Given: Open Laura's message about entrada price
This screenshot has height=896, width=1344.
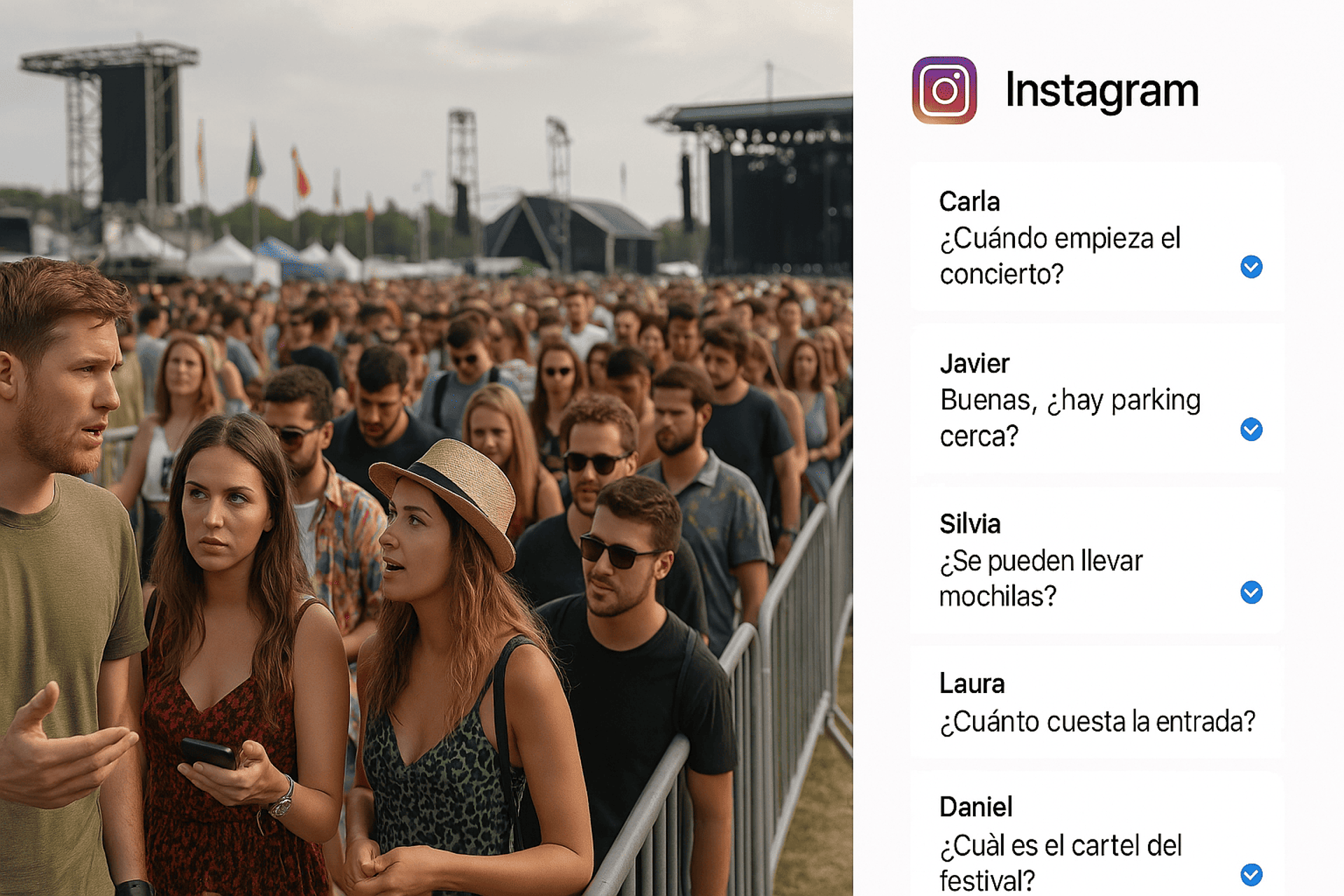Looking at the screenshot, I should (1097, 703).
